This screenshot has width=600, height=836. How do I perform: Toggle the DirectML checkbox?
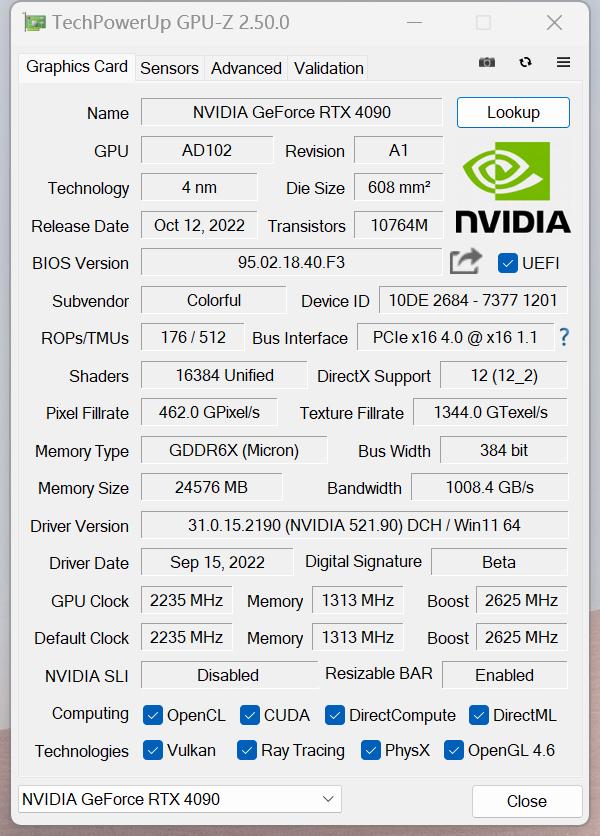tap(479, 715)
